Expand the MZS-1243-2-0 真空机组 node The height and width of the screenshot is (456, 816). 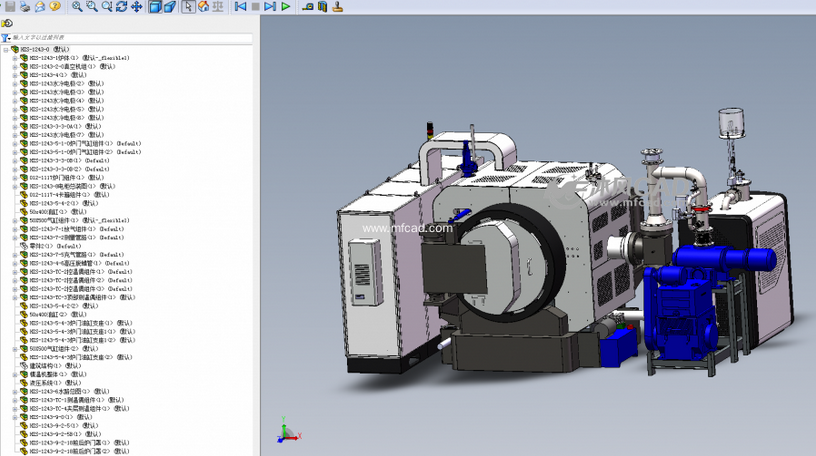(x=15, y=66)
